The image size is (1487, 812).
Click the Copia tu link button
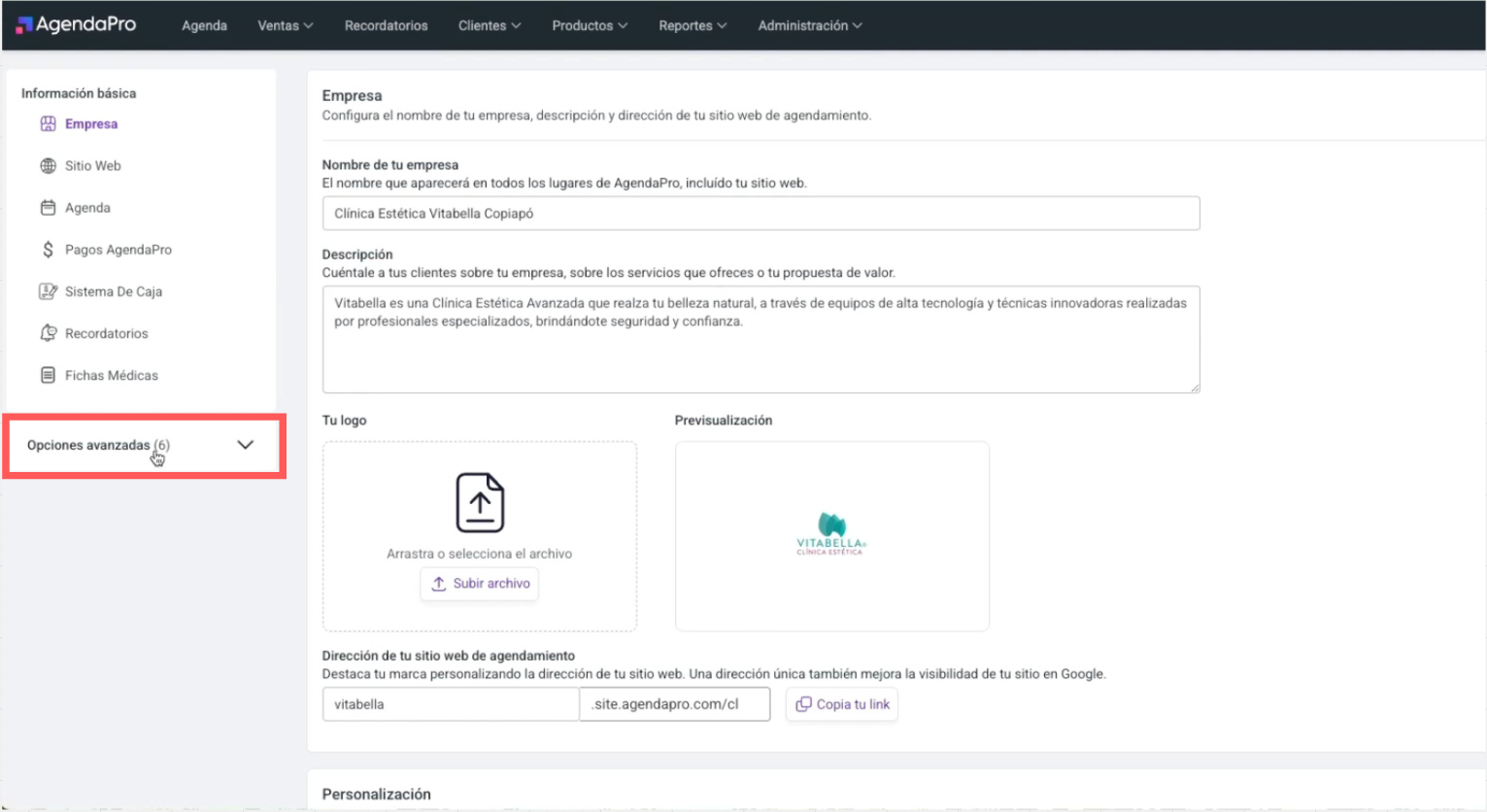tap(842, 704)
